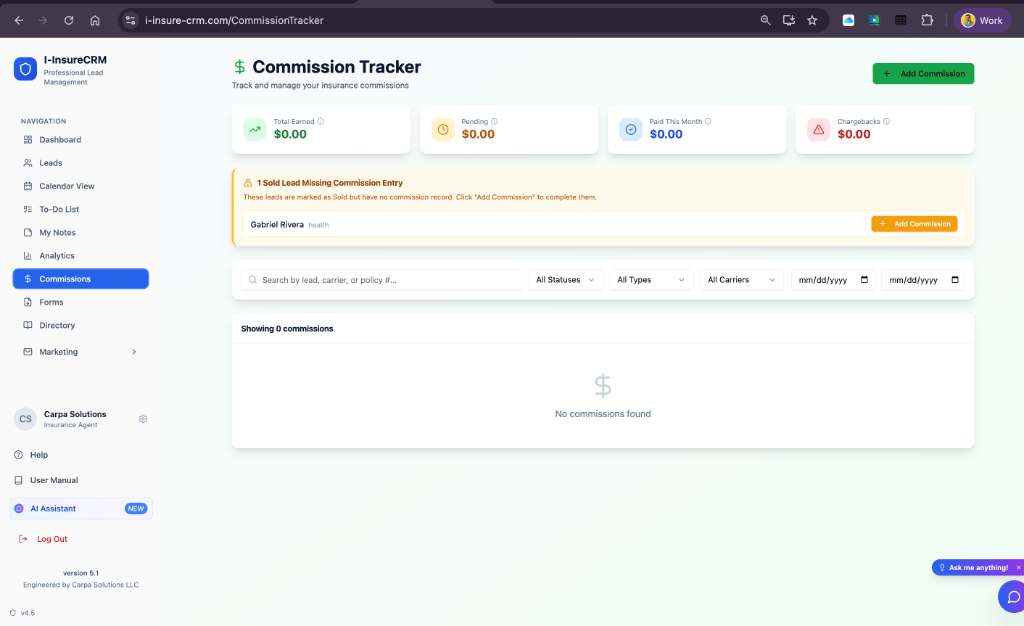Open Directory in sidebar
The width and height of the screenshot is (1024, 626).
click(x=80, y=325)
